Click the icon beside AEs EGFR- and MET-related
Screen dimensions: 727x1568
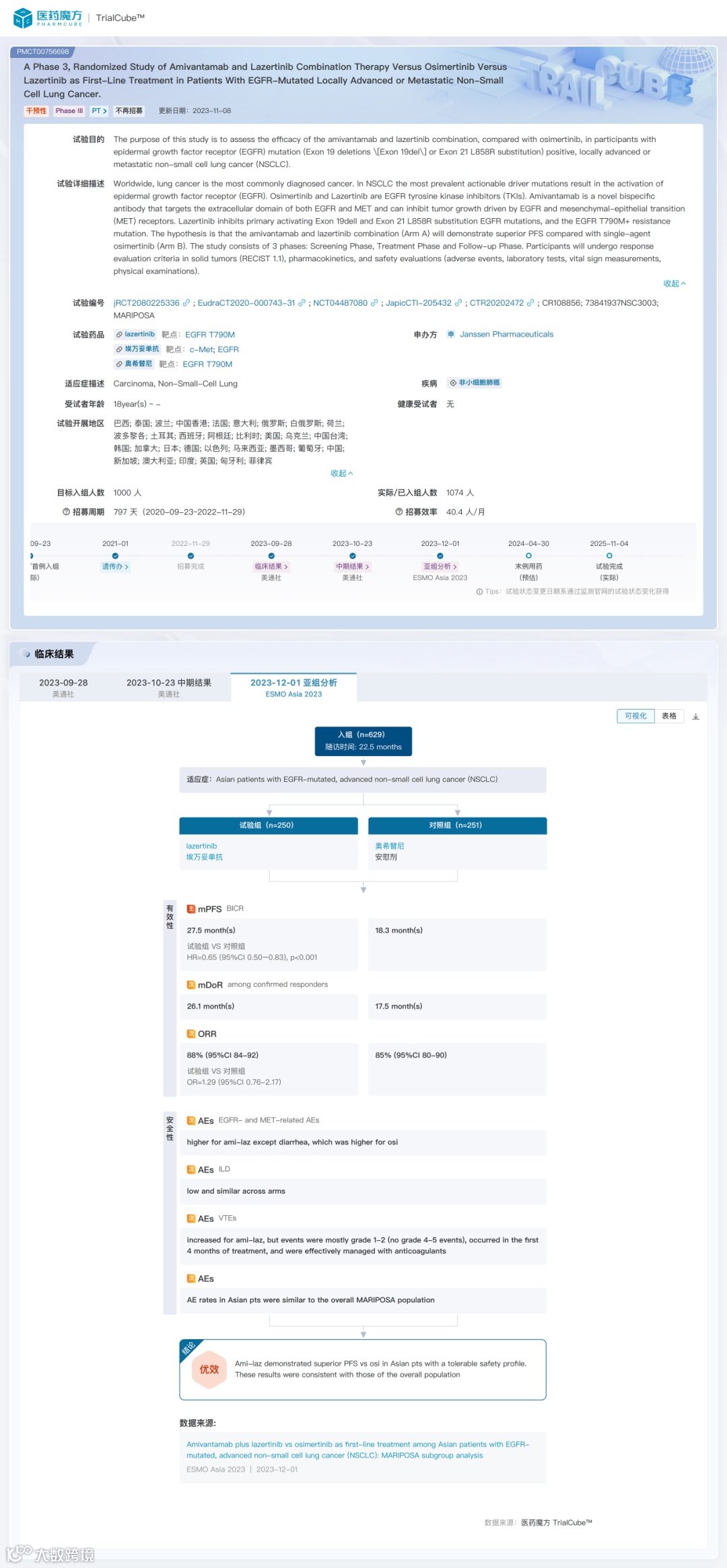(x=191, y=1121)
